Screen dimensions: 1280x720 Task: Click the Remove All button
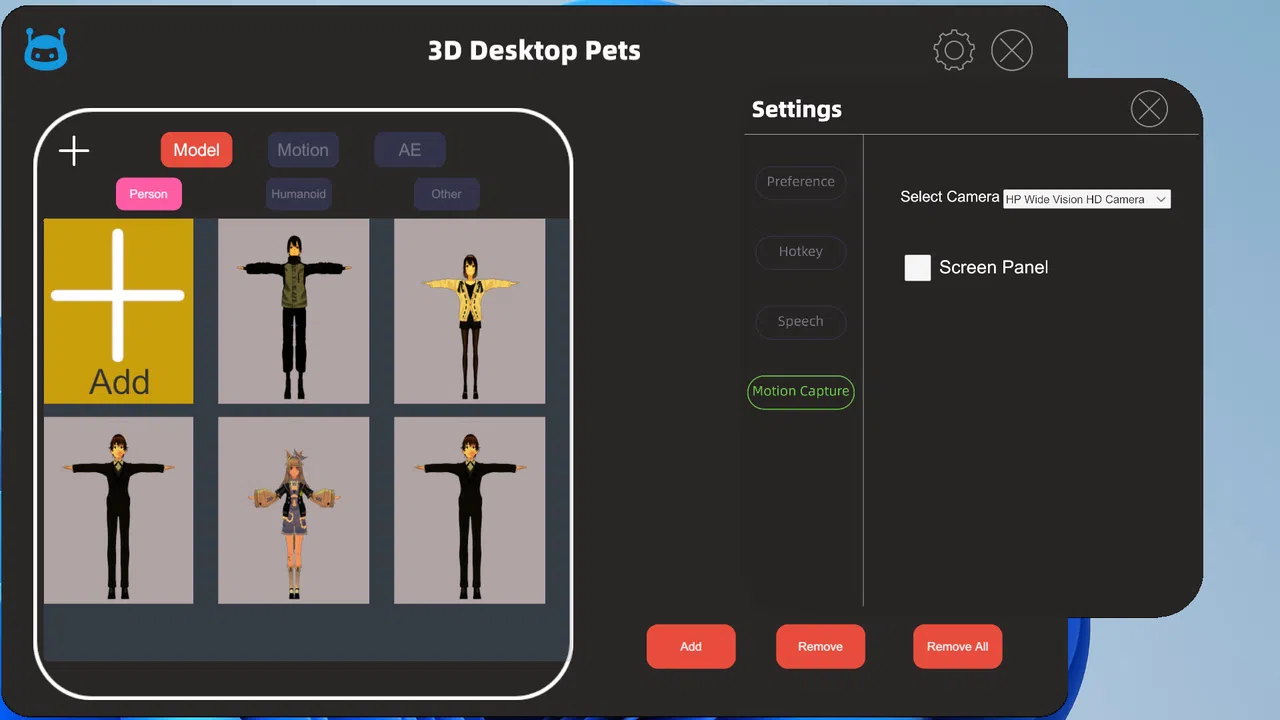point(957,646)
